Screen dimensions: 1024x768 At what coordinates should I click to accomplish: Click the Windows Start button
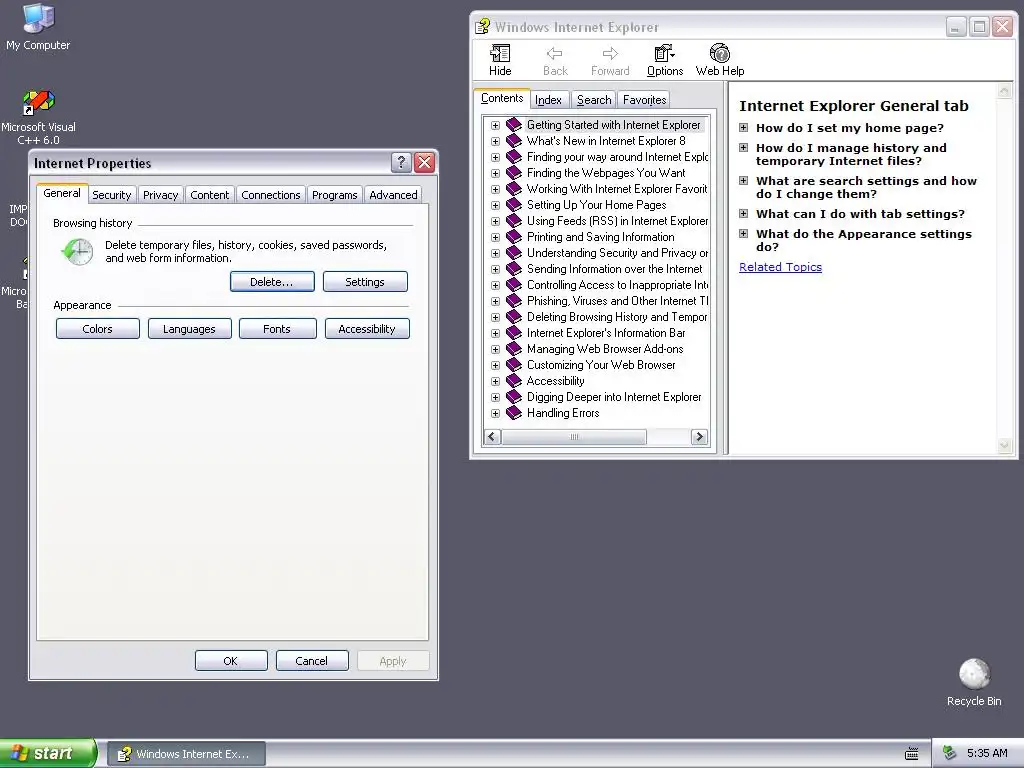coord(48,753)
